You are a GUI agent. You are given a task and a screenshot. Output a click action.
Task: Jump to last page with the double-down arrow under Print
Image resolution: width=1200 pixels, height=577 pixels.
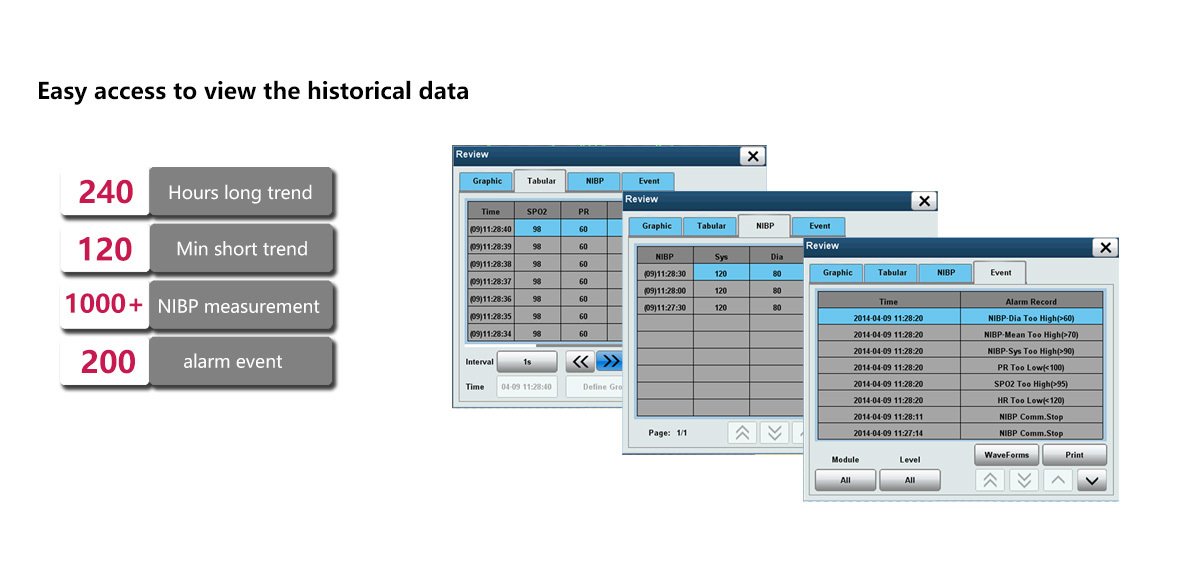pos(1024,480)
